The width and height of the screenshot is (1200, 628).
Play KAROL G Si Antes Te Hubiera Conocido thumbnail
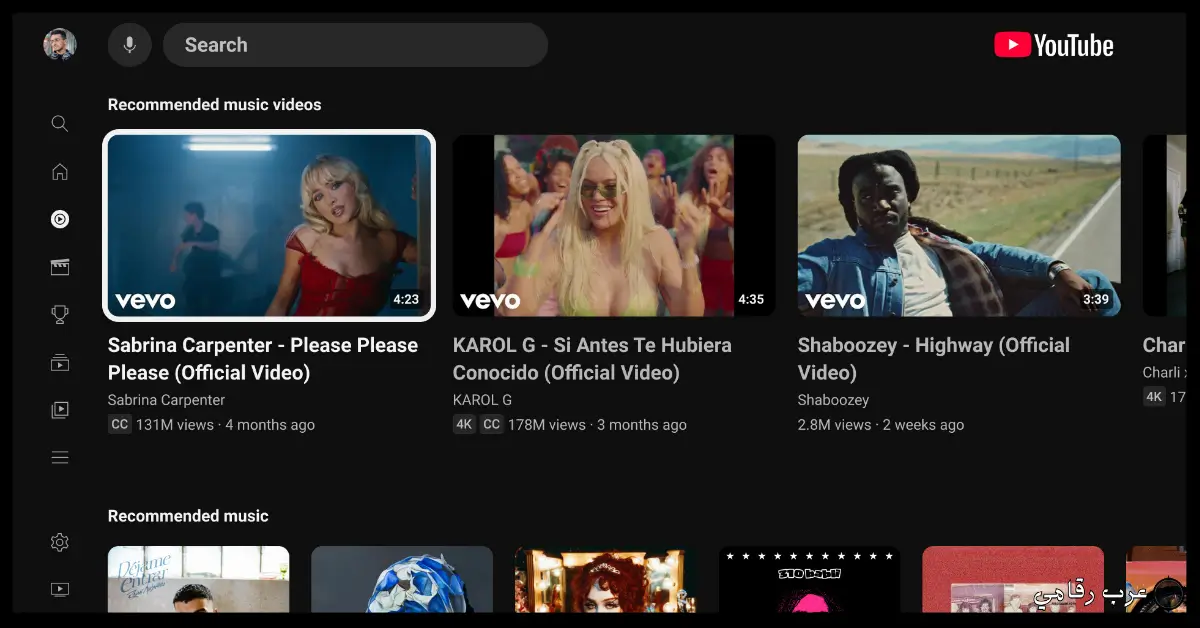614,225
